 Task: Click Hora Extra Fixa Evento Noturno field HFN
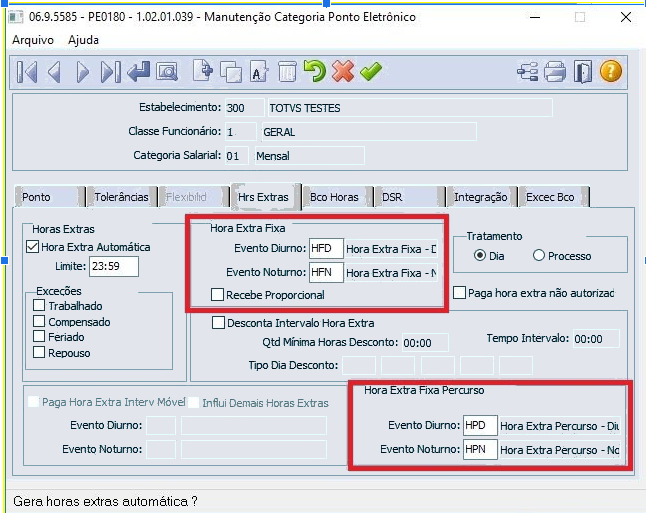point(326,272)
